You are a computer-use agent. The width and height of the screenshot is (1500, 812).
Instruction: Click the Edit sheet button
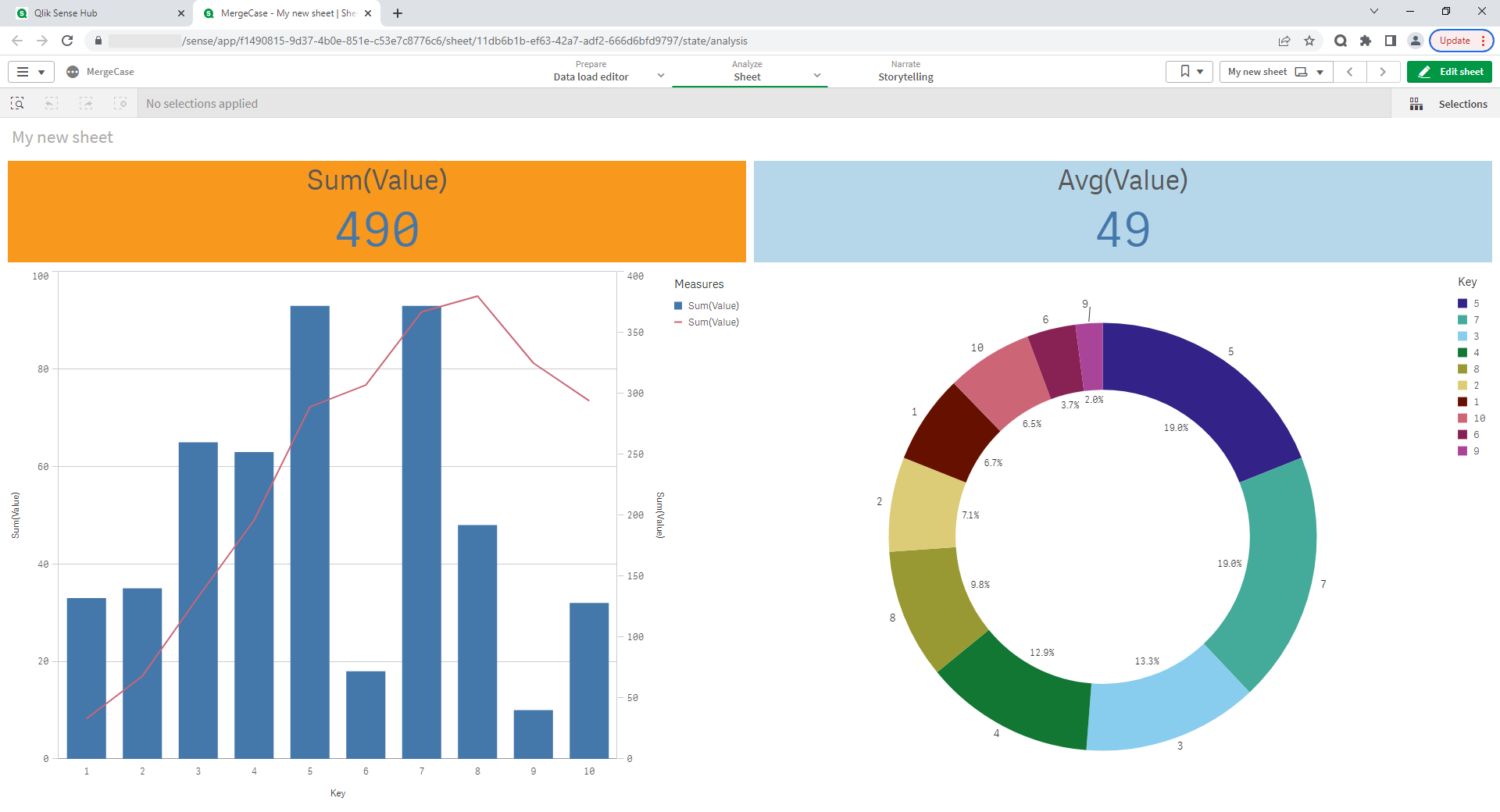point(1449,72)
